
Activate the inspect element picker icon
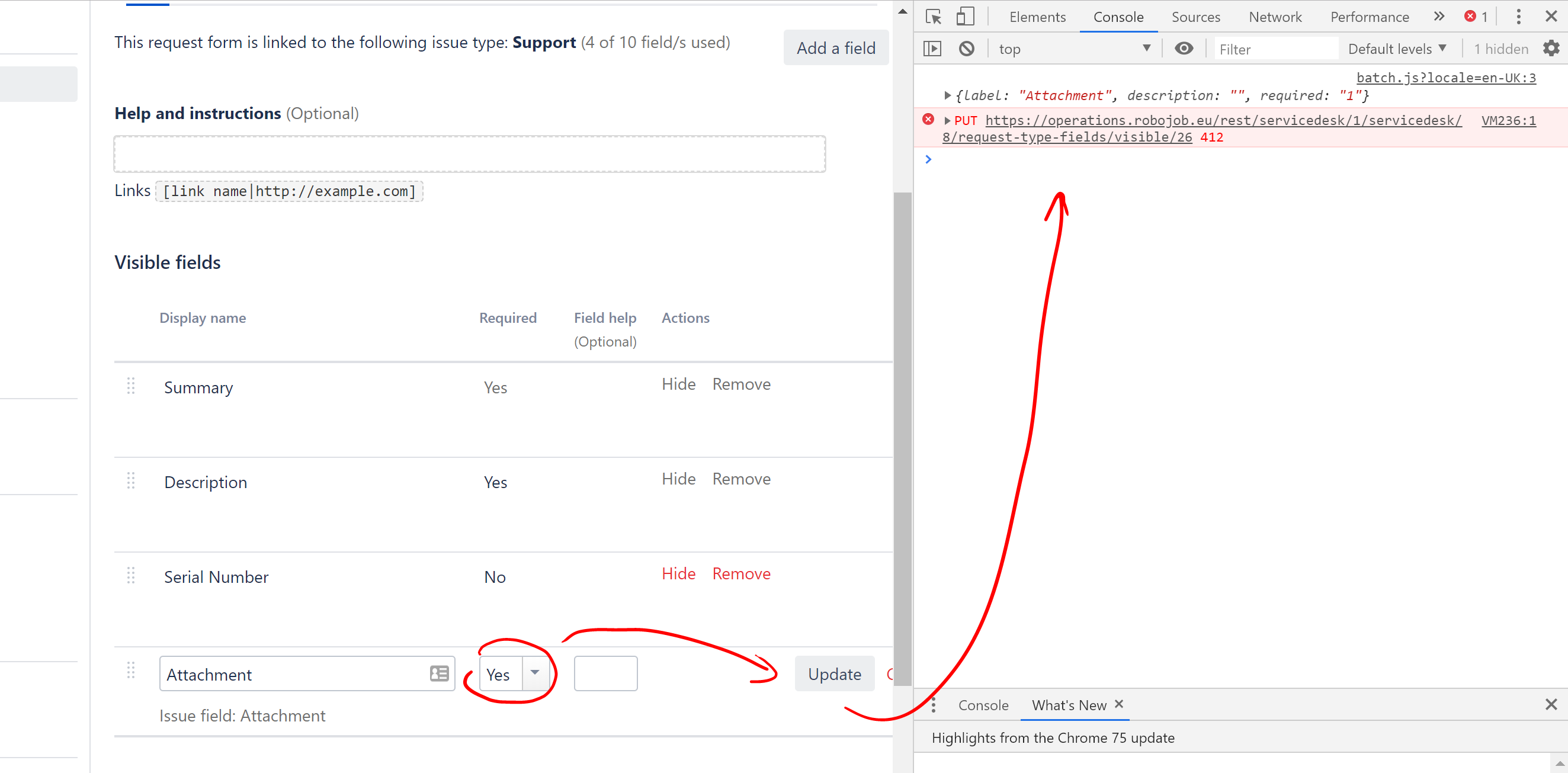point(933,17)
